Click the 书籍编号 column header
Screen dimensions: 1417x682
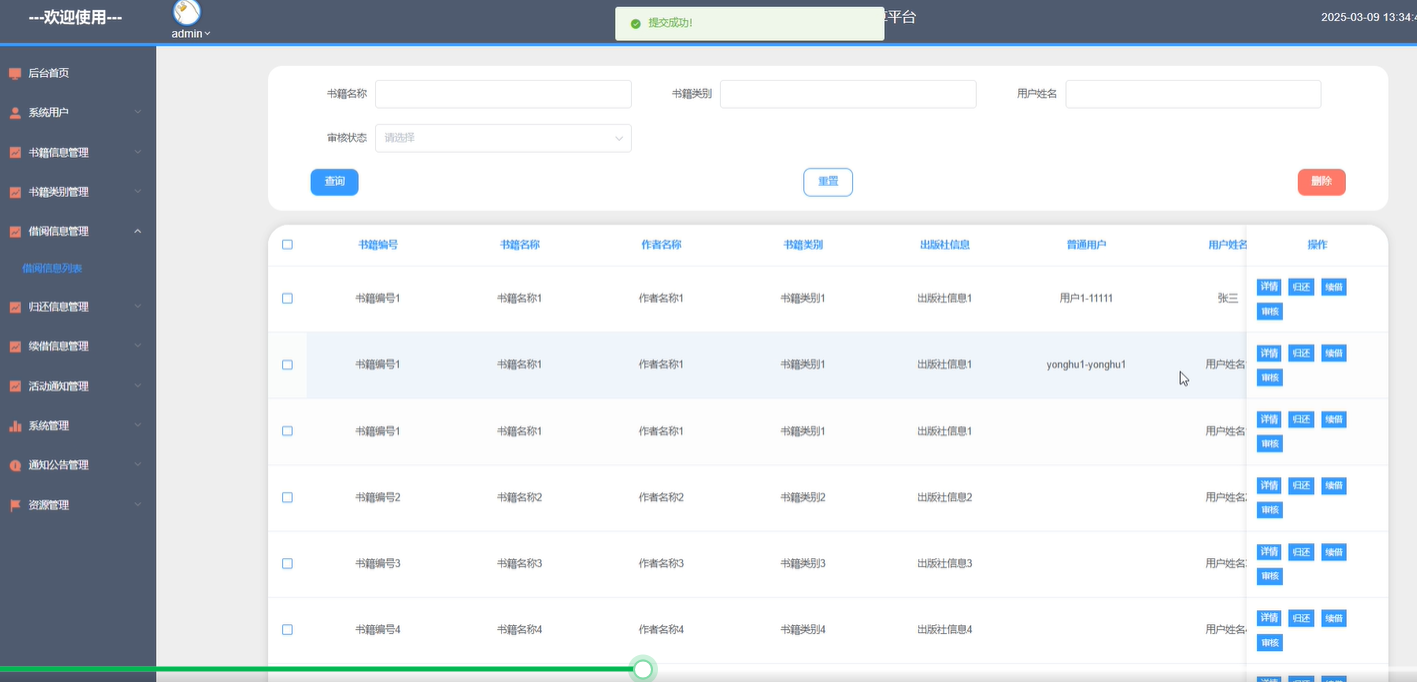(378, 245)
